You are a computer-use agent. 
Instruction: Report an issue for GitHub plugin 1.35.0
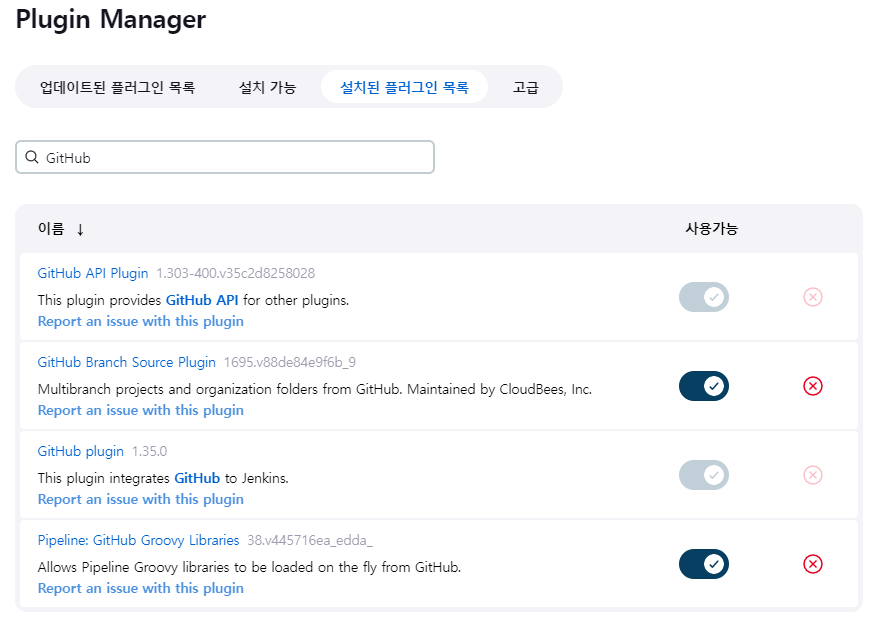tap(141, 500)
